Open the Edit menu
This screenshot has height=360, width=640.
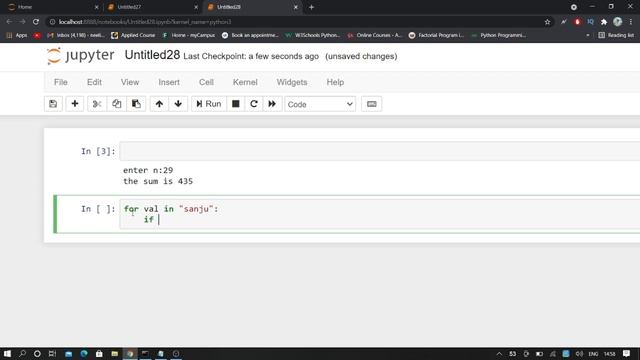[x=94, y=82]
